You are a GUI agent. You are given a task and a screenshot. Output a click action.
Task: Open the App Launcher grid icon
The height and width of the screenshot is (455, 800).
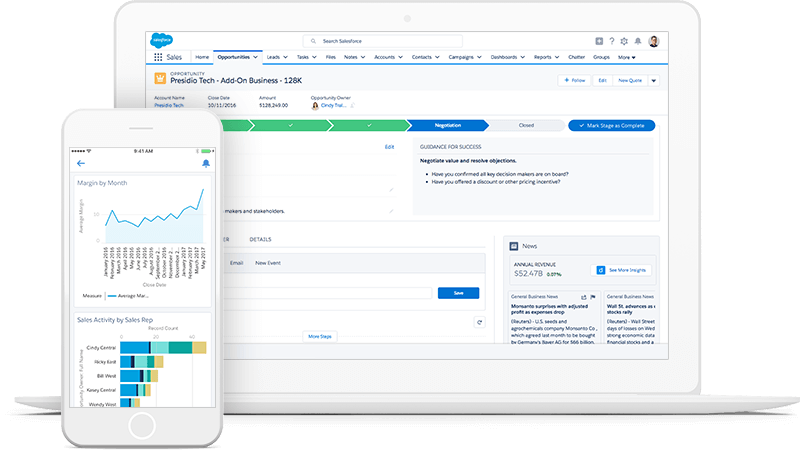(158, 57)
